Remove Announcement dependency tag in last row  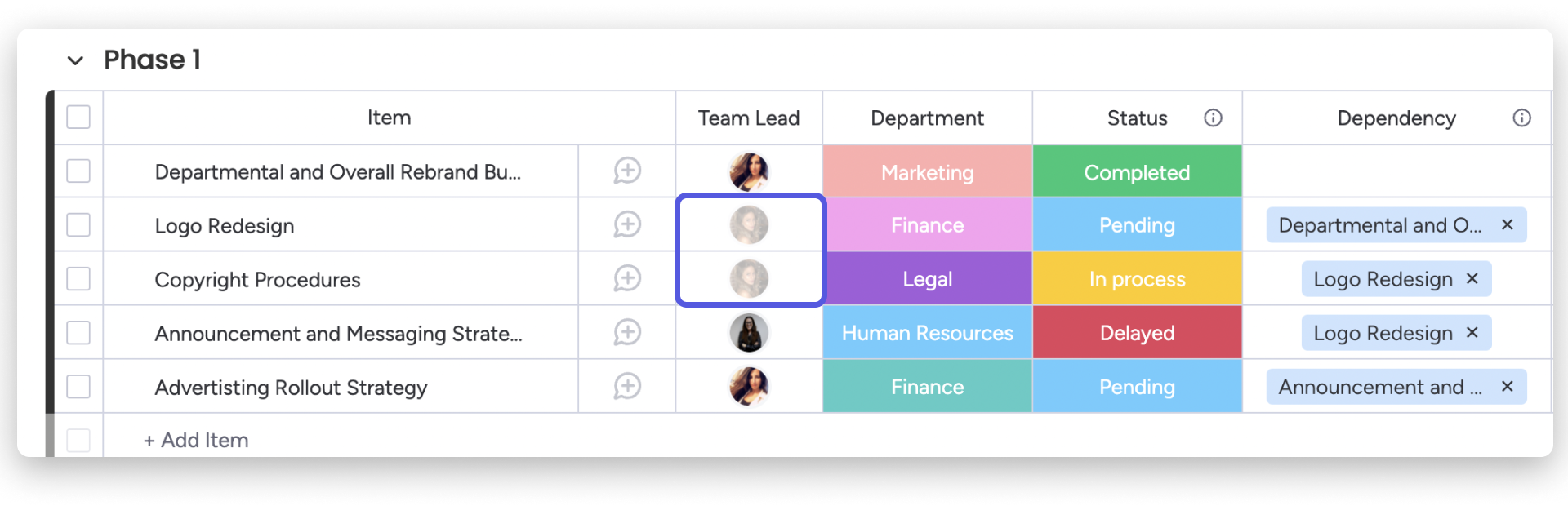pyautogui.click(x=1508, y=386)
